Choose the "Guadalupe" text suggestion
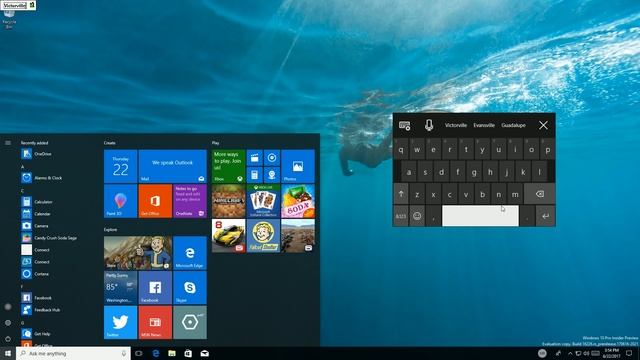Screen dimensions: 640x360 pyautogui.click(x=513, y=125)
